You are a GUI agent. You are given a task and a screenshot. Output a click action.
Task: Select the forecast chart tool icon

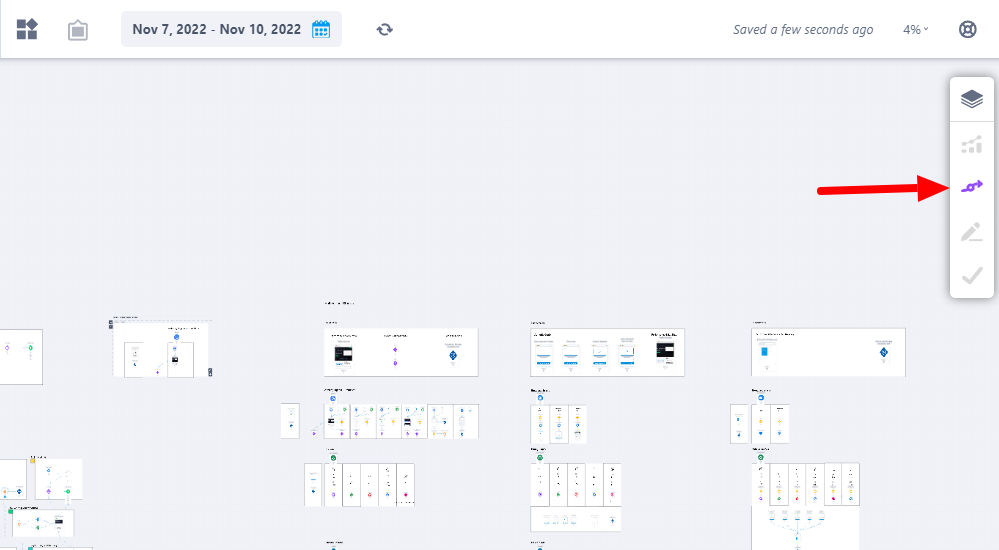tap(972, 145)
